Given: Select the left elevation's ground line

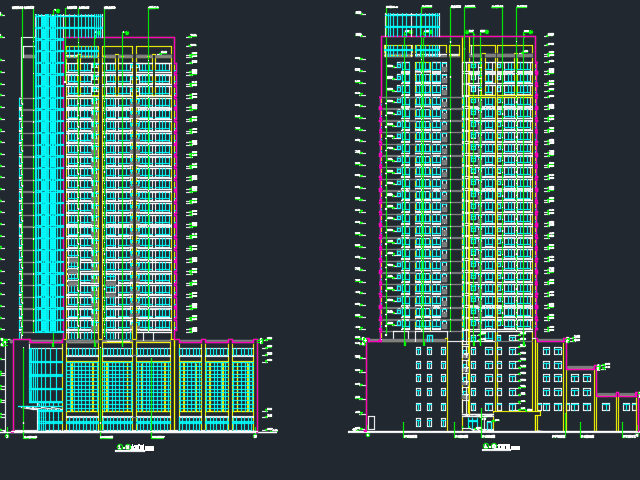Looking at the screenshot, I should point(140,432).
